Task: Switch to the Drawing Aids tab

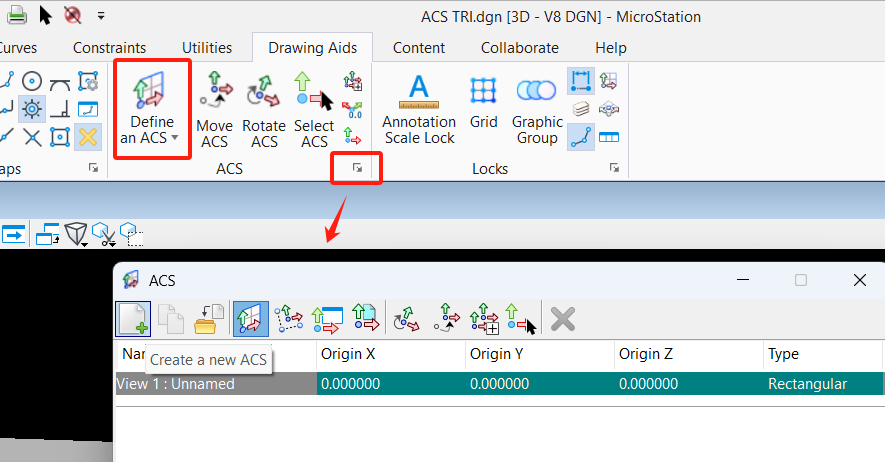Action: tap(312, 48)
